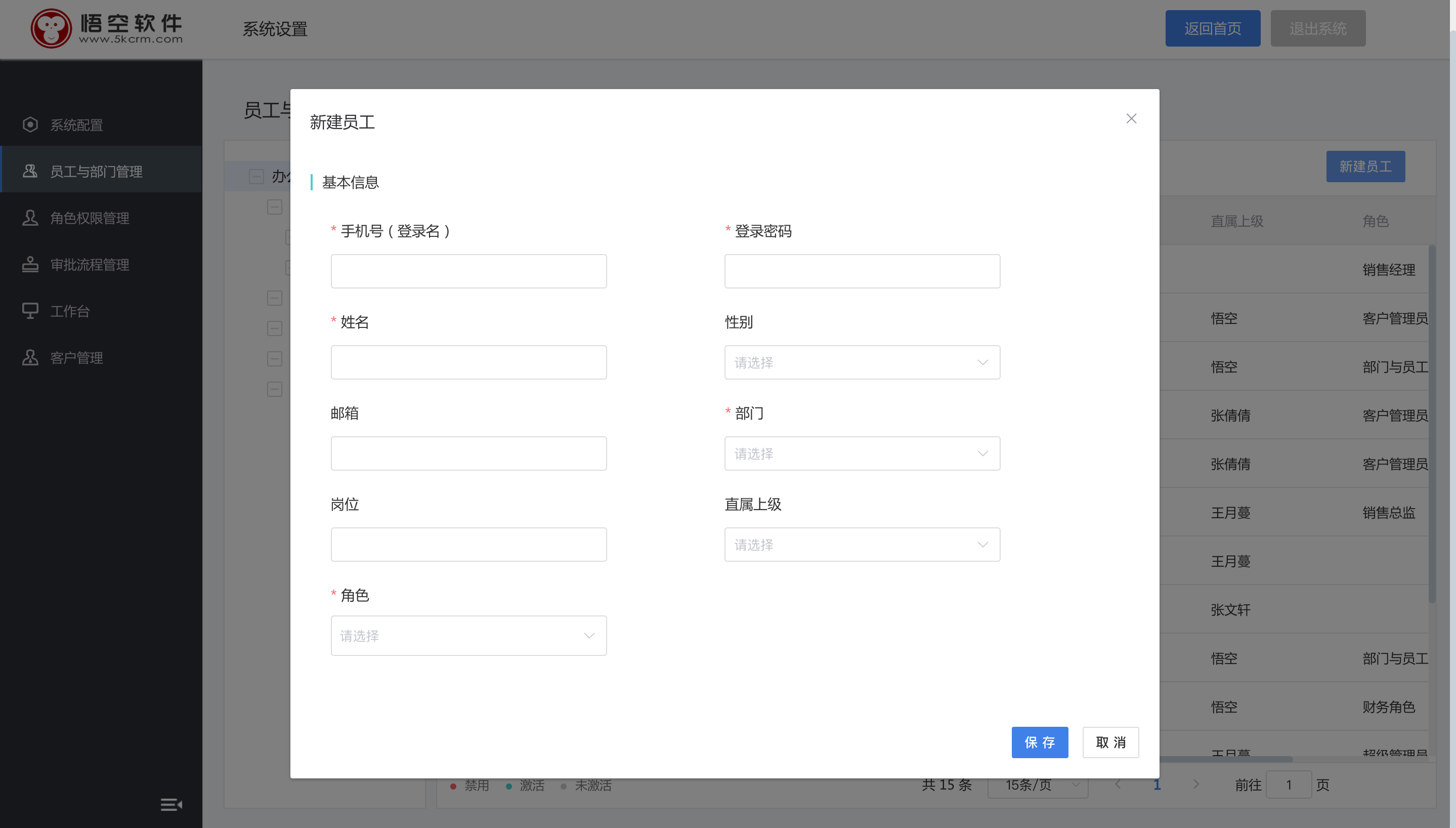Click 返回首页 button
Viewport: 1456px width, 828px height.
[1212, 28]
